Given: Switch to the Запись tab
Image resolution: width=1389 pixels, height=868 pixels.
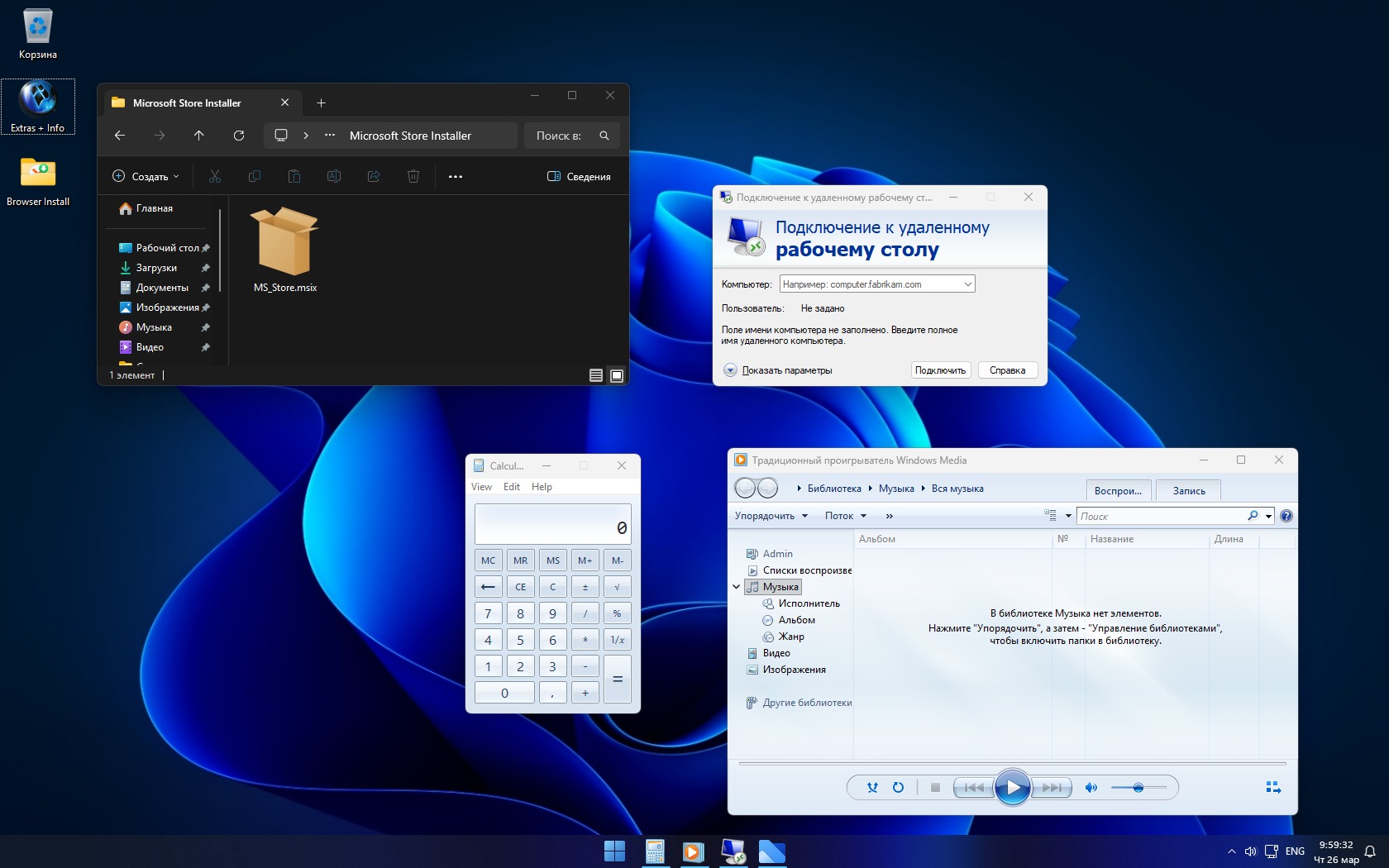Looking at the screenshot, I should [x=1188, y=491].
